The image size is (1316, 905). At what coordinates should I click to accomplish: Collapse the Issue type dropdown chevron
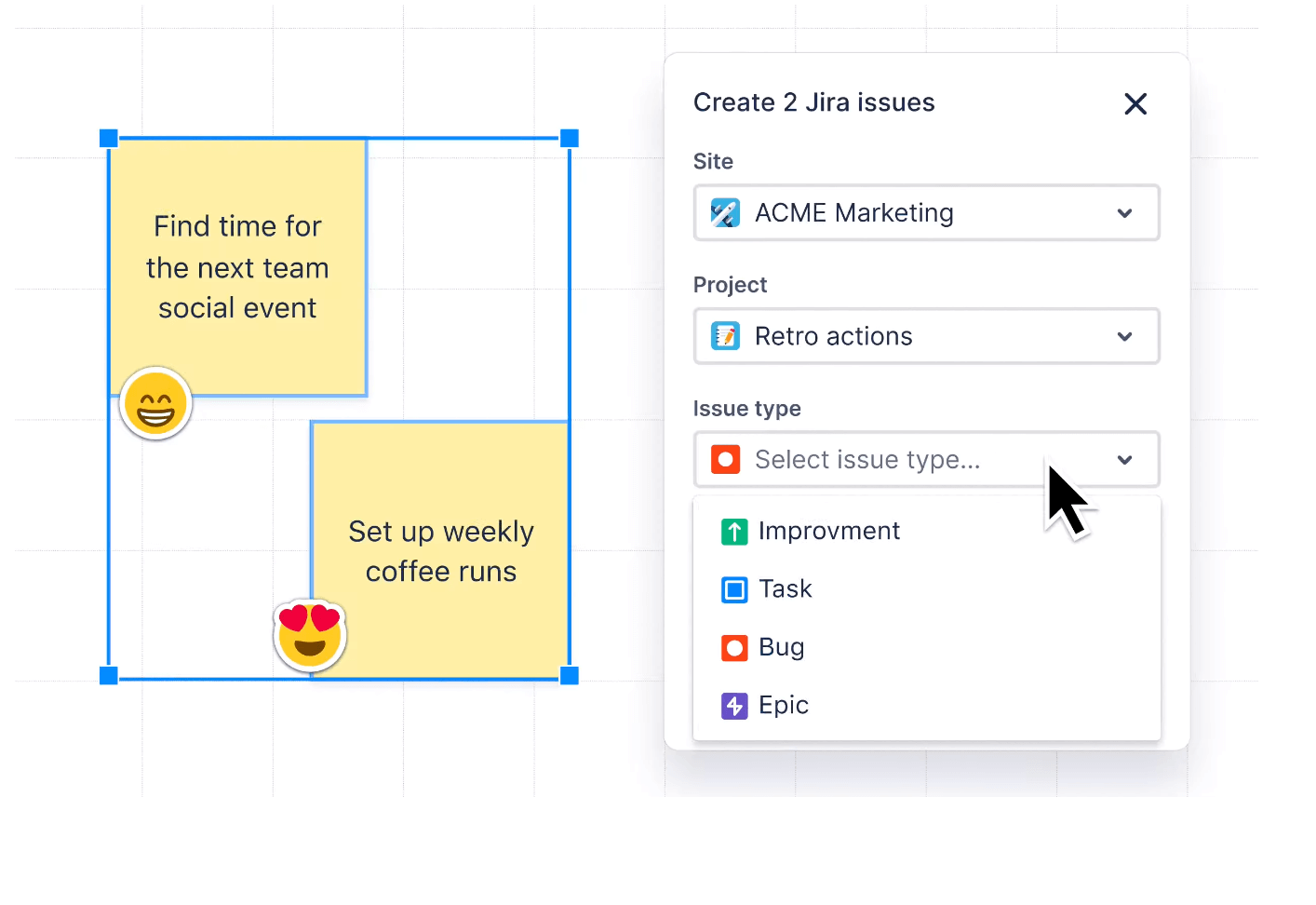tap(1124, 460)
